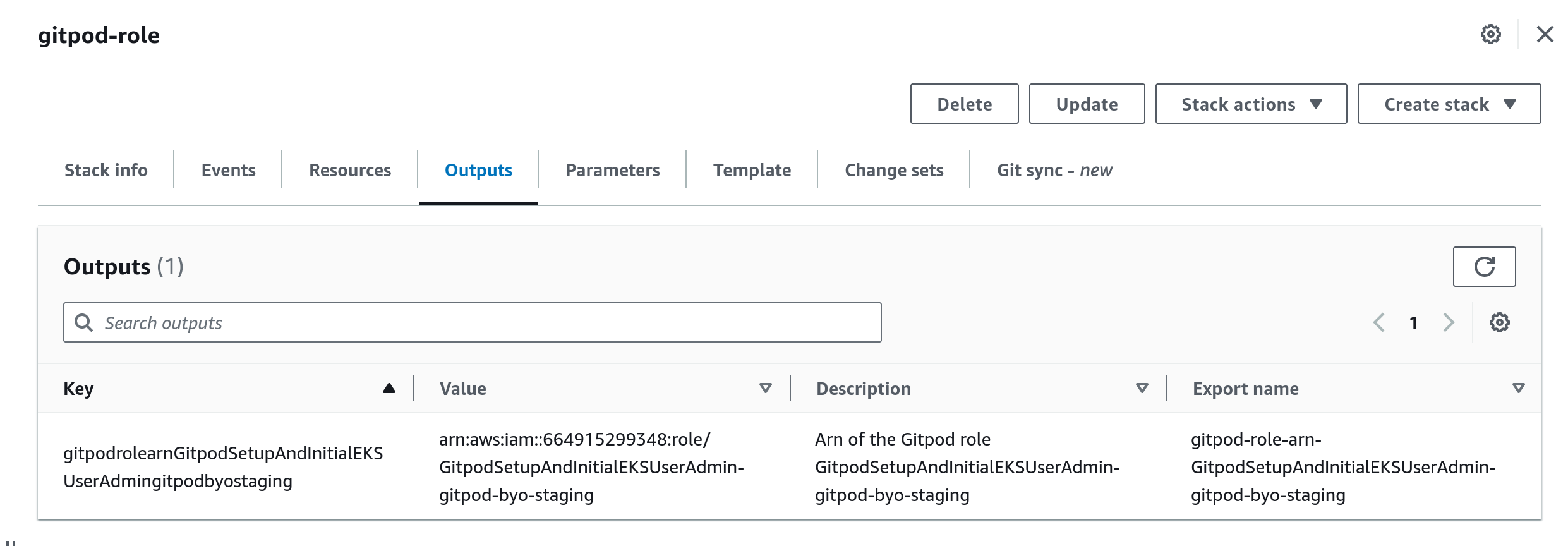Go to previous outputs page
Screen dimensions: 1568x546
click(1379, 322)
